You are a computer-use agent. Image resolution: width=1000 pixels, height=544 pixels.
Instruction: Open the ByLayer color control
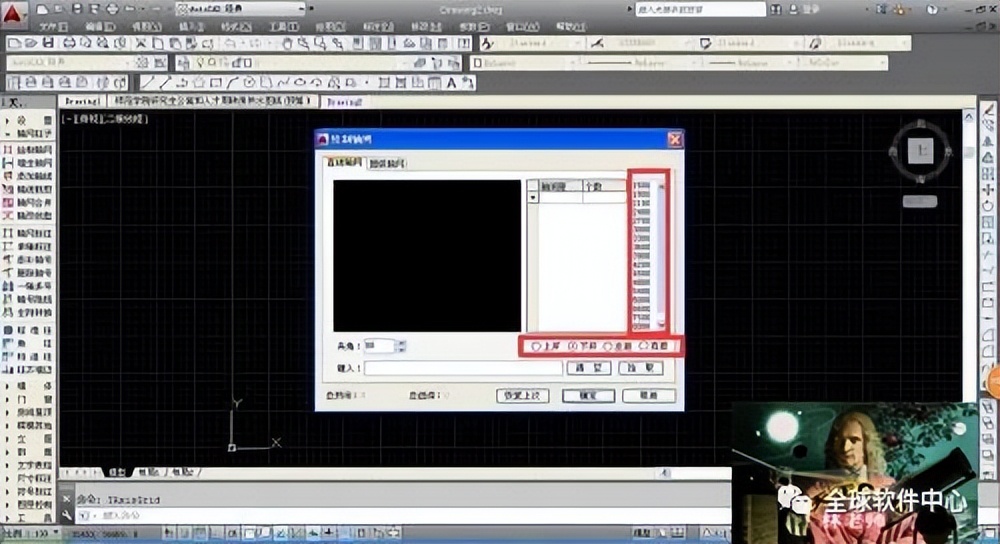click(x=526, y=62)
